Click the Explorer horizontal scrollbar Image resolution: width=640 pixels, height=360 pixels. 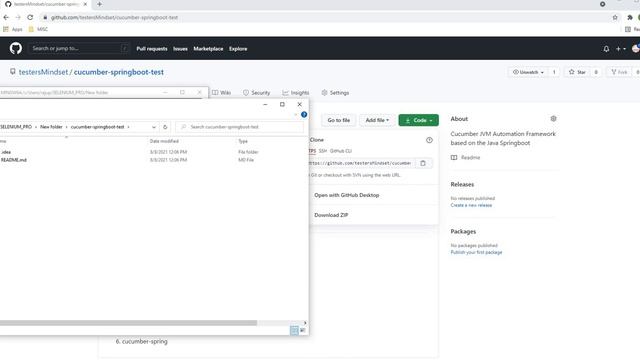[x=128, y=323]
